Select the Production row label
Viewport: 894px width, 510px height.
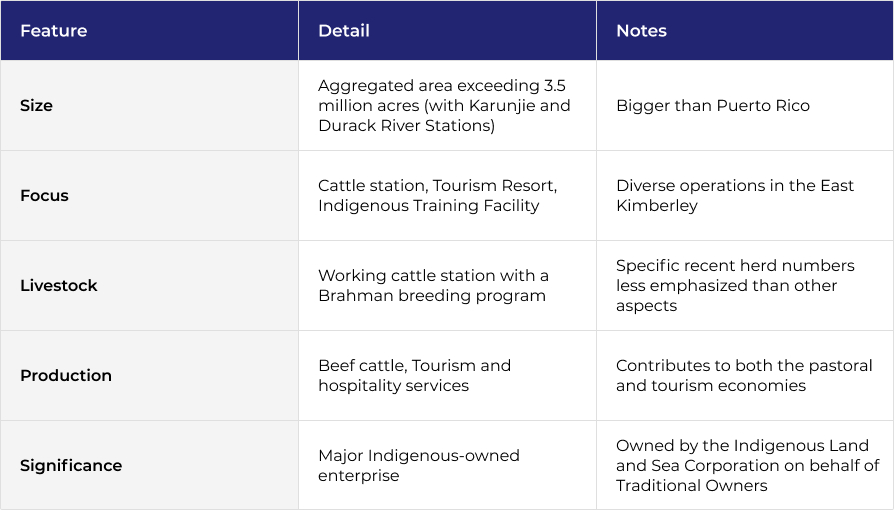click(x=66, y=375)
